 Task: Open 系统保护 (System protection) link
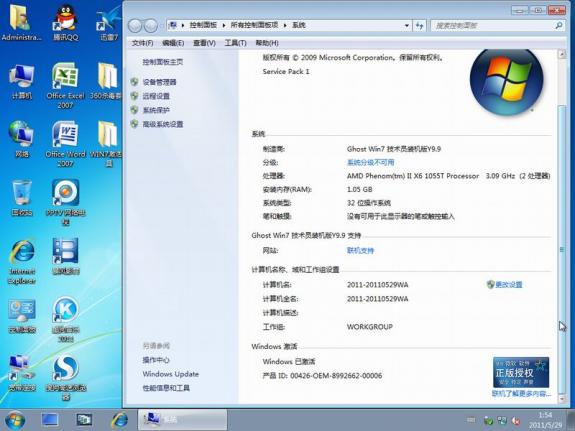click(x=156, y=110)
